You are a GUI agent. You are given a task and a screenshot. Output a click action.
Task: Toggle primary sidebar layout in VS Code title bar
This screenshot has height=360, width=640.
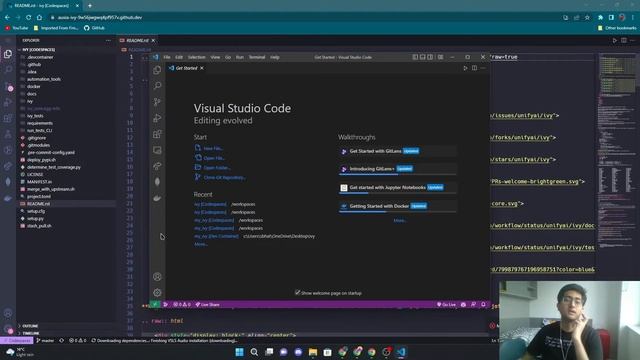pos(415,57)
